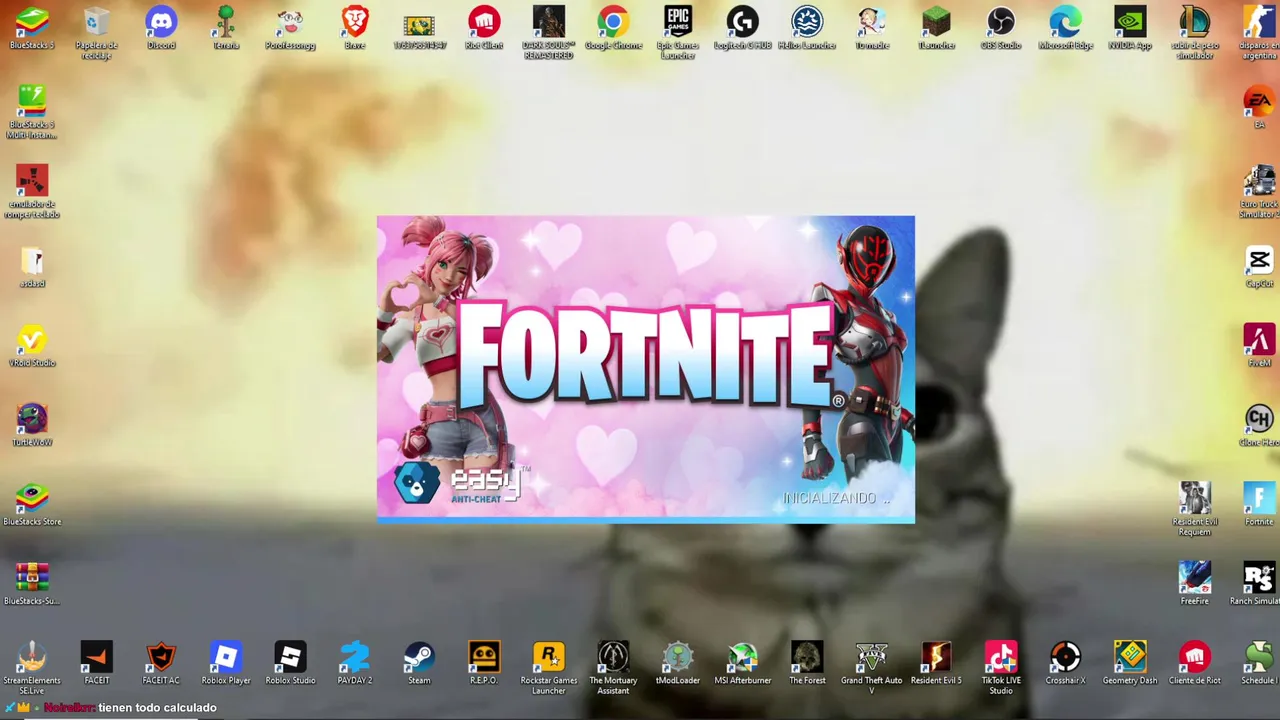Screen dimensions: 1280x720
Task: Select the Logitech G HUB icon
Action: tap(742, 28)
